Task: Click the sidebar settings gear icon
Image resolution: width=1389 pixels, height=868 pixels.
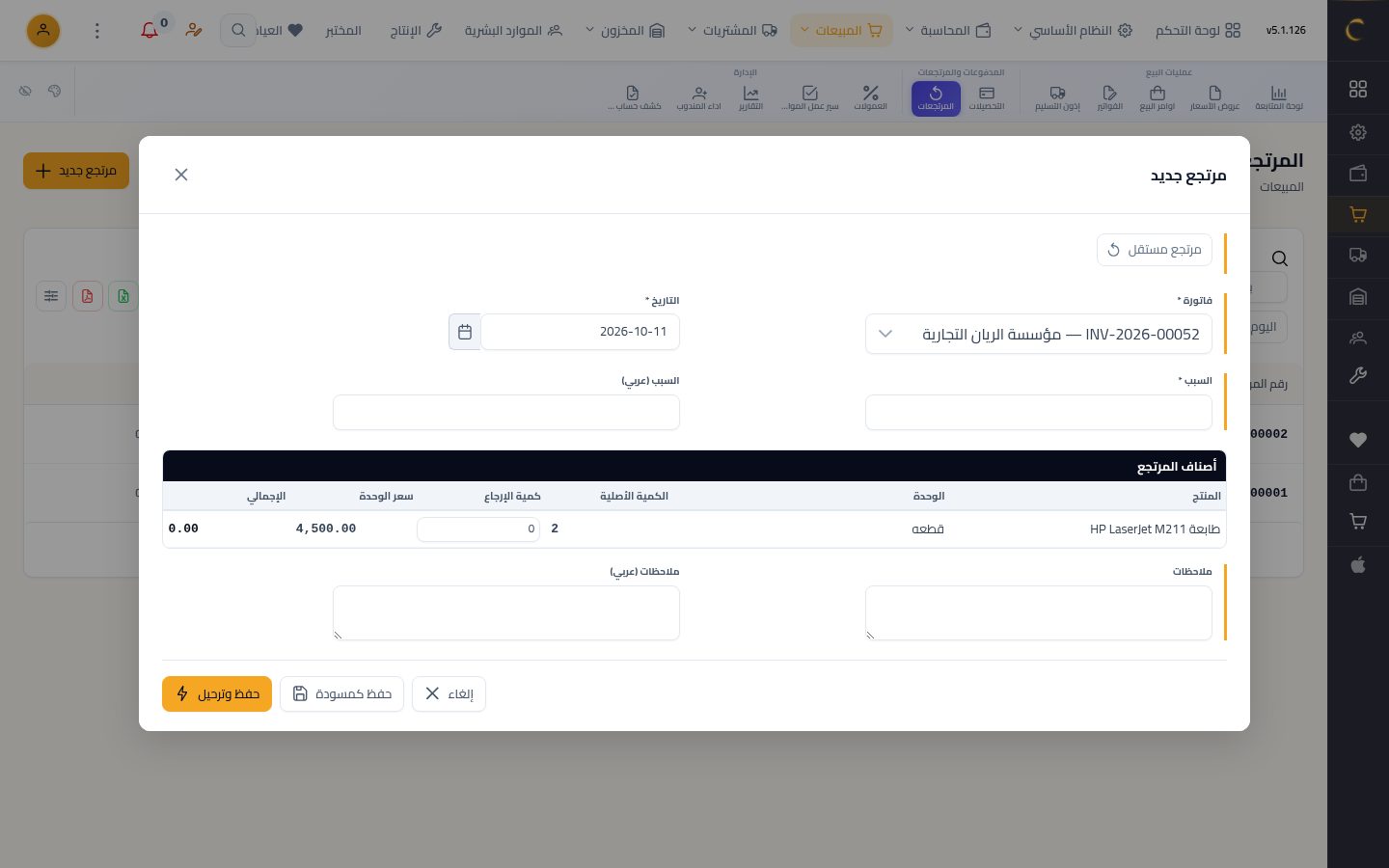Action: [1358, 132]
